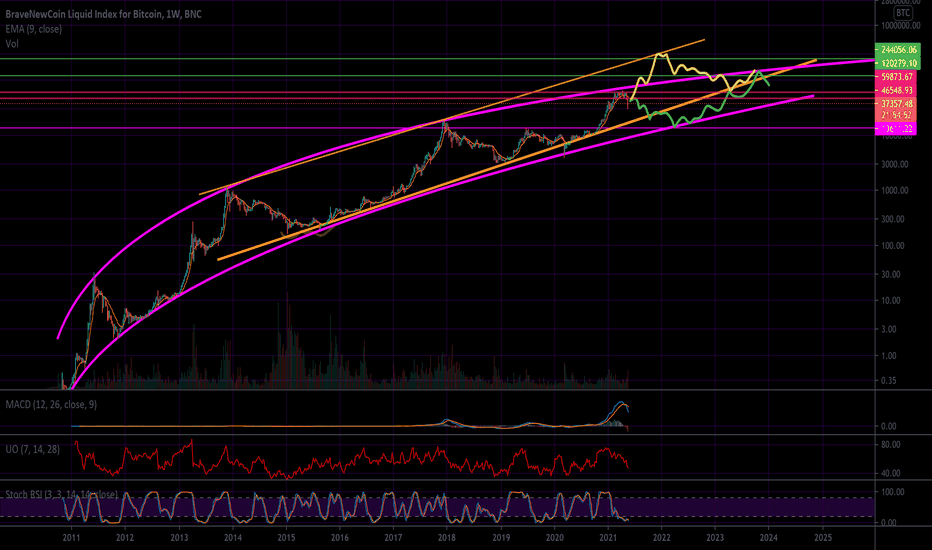Image resolution: width=932 pixels, height=550 pixels.
Task: Select the EMA (9, close) indicator legend
Action: pyautogui.click(x=33, y=29)
